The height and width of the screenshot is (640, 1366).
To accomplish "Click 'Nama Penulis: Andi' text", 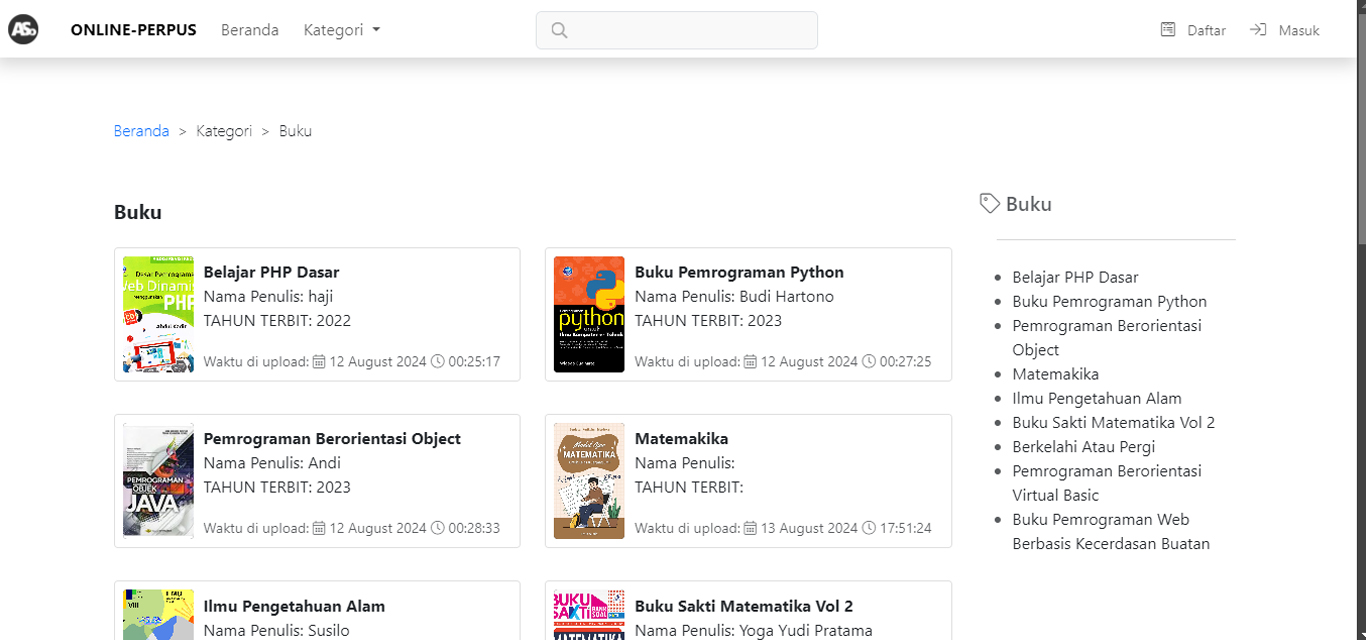I will (272, 463).
